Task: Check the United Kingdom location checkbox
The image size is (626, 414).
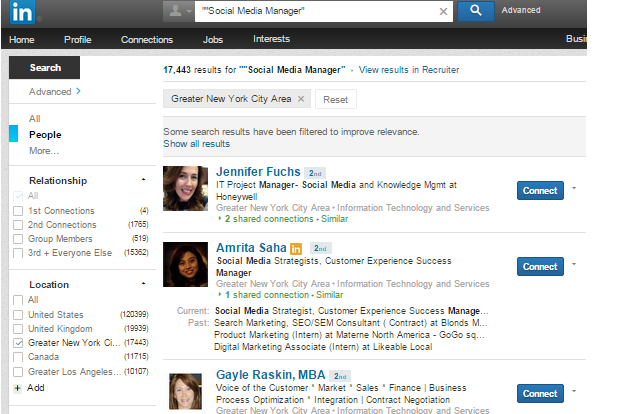Action: [x=18, y=329]
